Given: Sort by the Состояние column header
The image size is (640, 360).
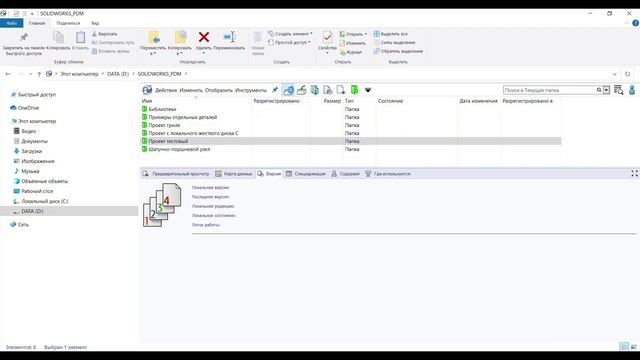Looking at the screenshot, I should pos(390,101).
